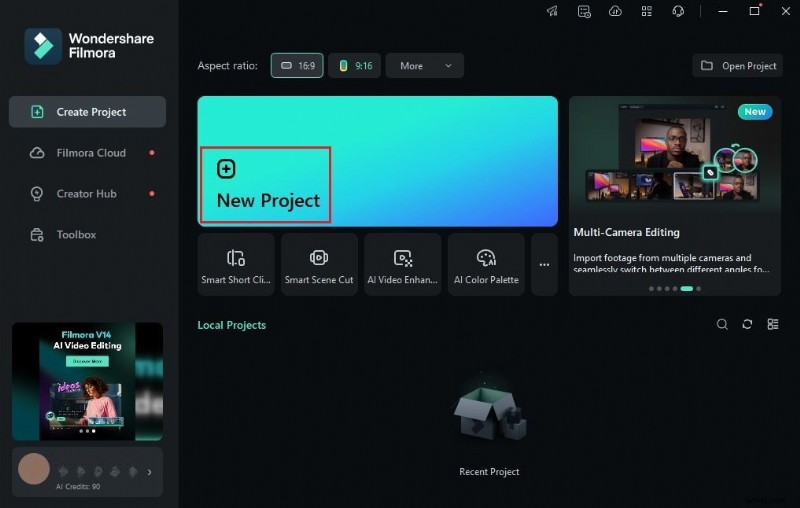Refresh the Local Projects list
The width and height of the screenshot is (800, 508).
click(x=747, y=324)
